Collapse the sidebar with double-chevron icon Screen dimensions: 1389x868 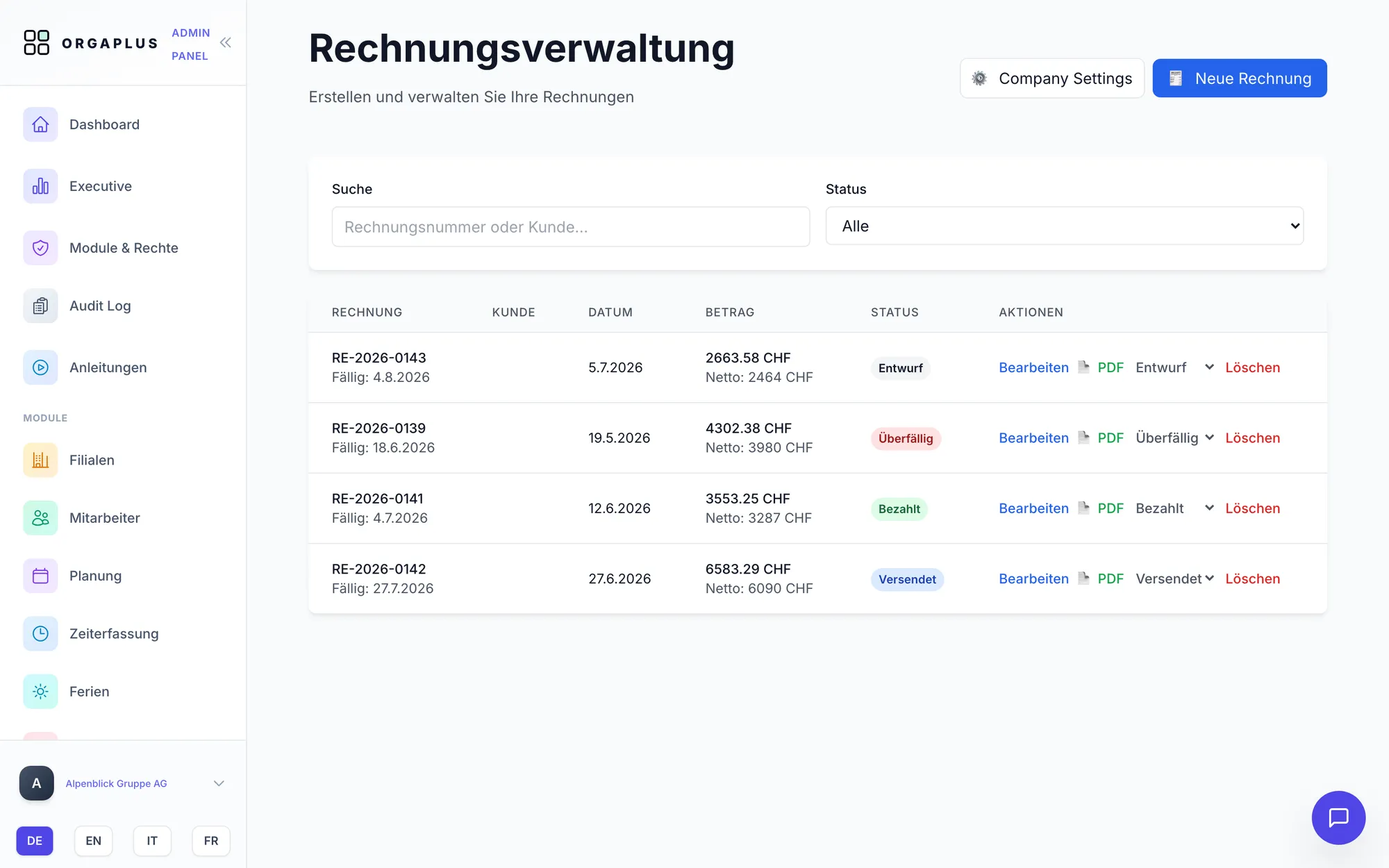coord(226,43)
